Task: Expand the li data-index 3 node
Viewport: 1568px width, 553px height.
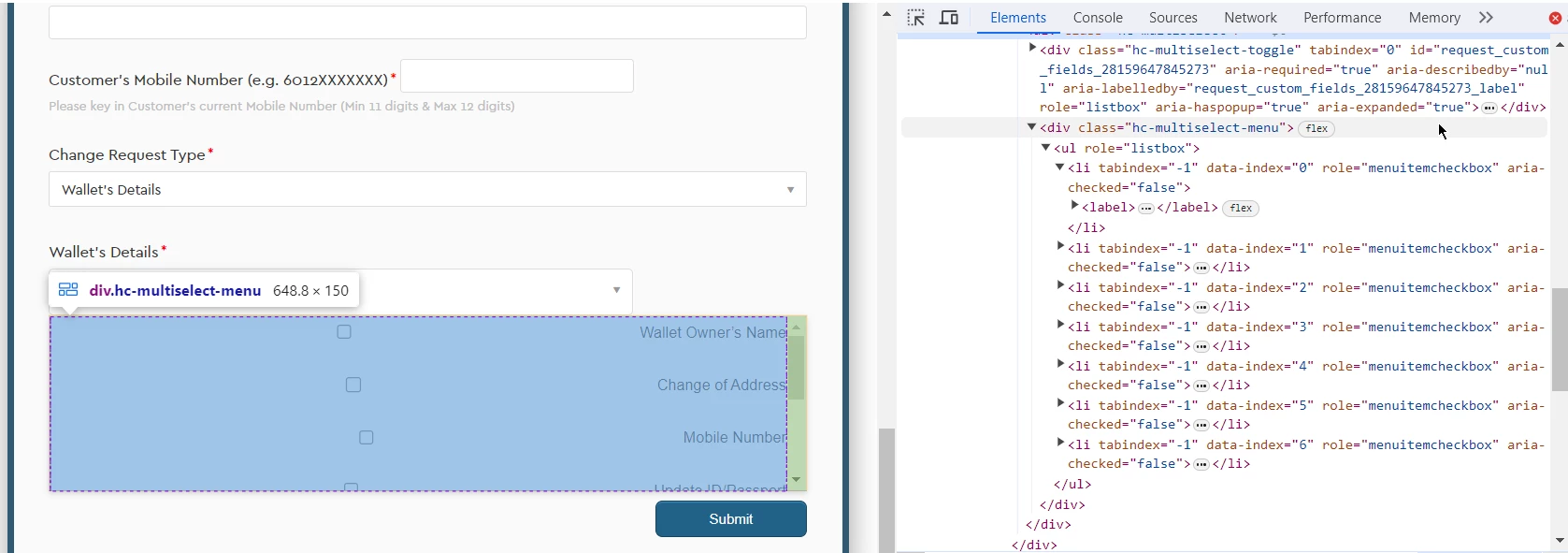Action: coord(1060,326)
